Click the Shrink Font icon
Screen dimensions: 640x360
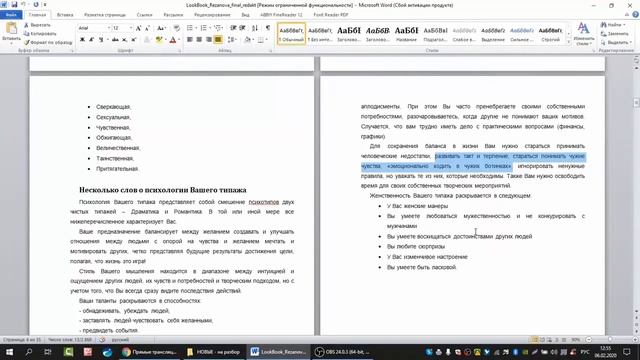[x=147, y=28]
